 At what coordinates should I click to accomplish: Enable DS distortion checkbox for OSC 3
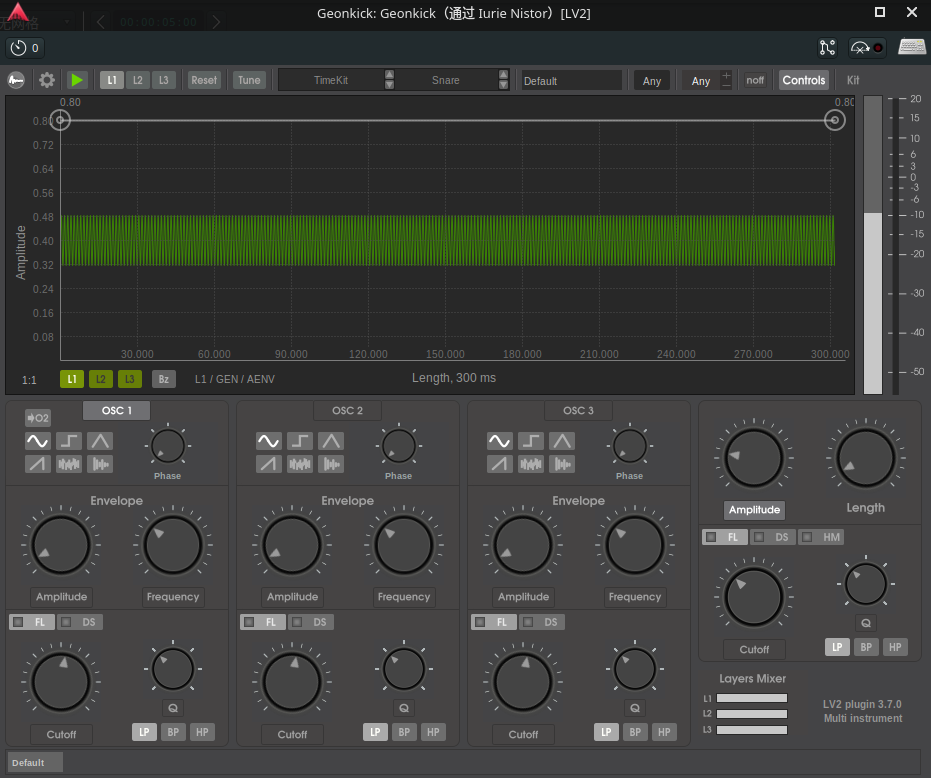tap(528, 622)
